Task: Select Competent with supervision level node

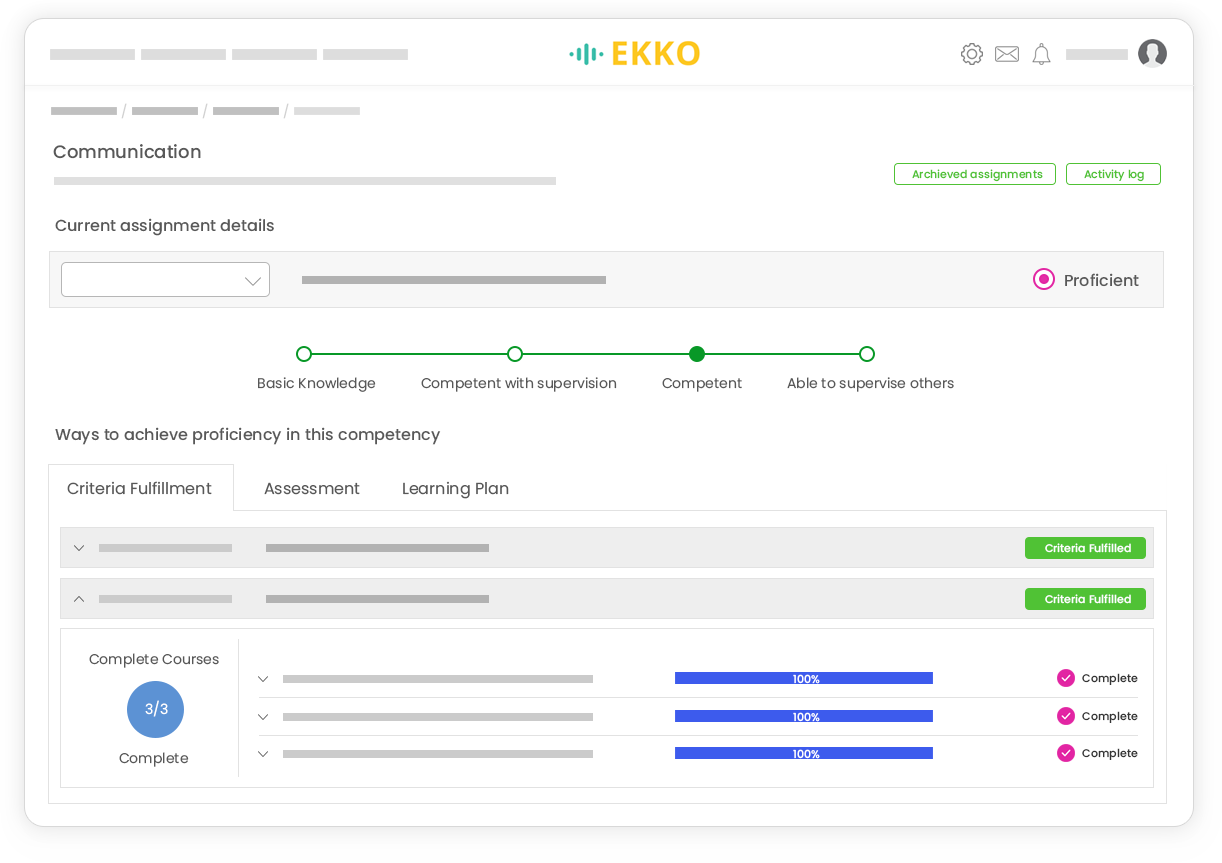Action: tap(515, 354)
